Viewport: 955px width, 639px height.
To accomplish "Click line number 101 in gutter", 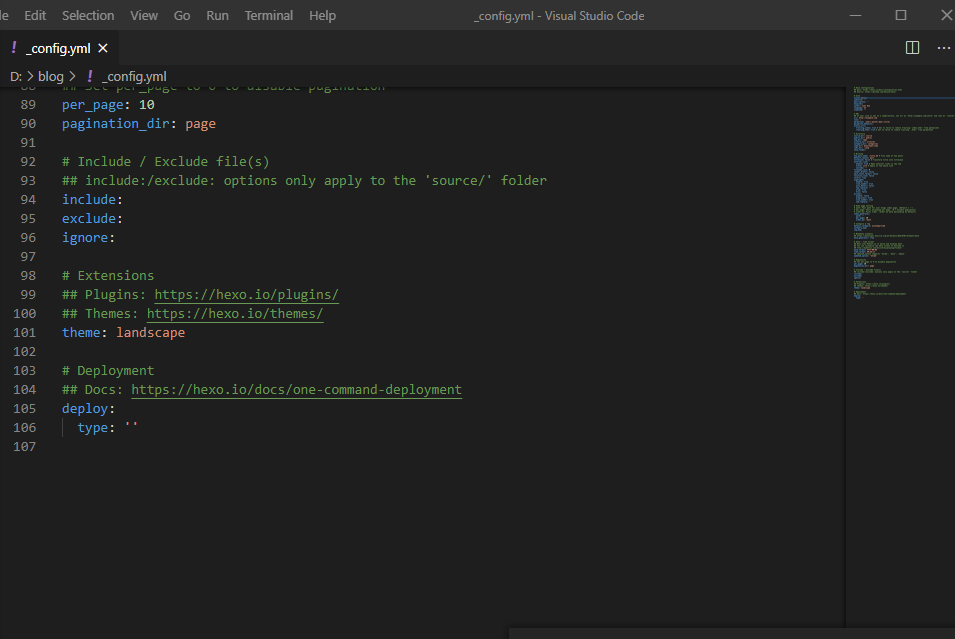I will 24,333.
